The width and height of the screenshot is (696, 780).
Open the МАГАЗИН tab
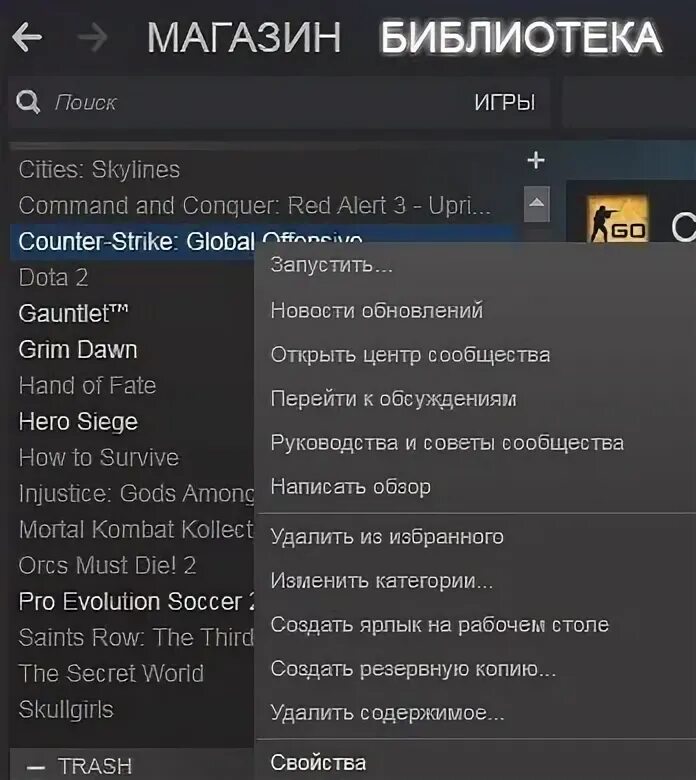coord(244,37)
